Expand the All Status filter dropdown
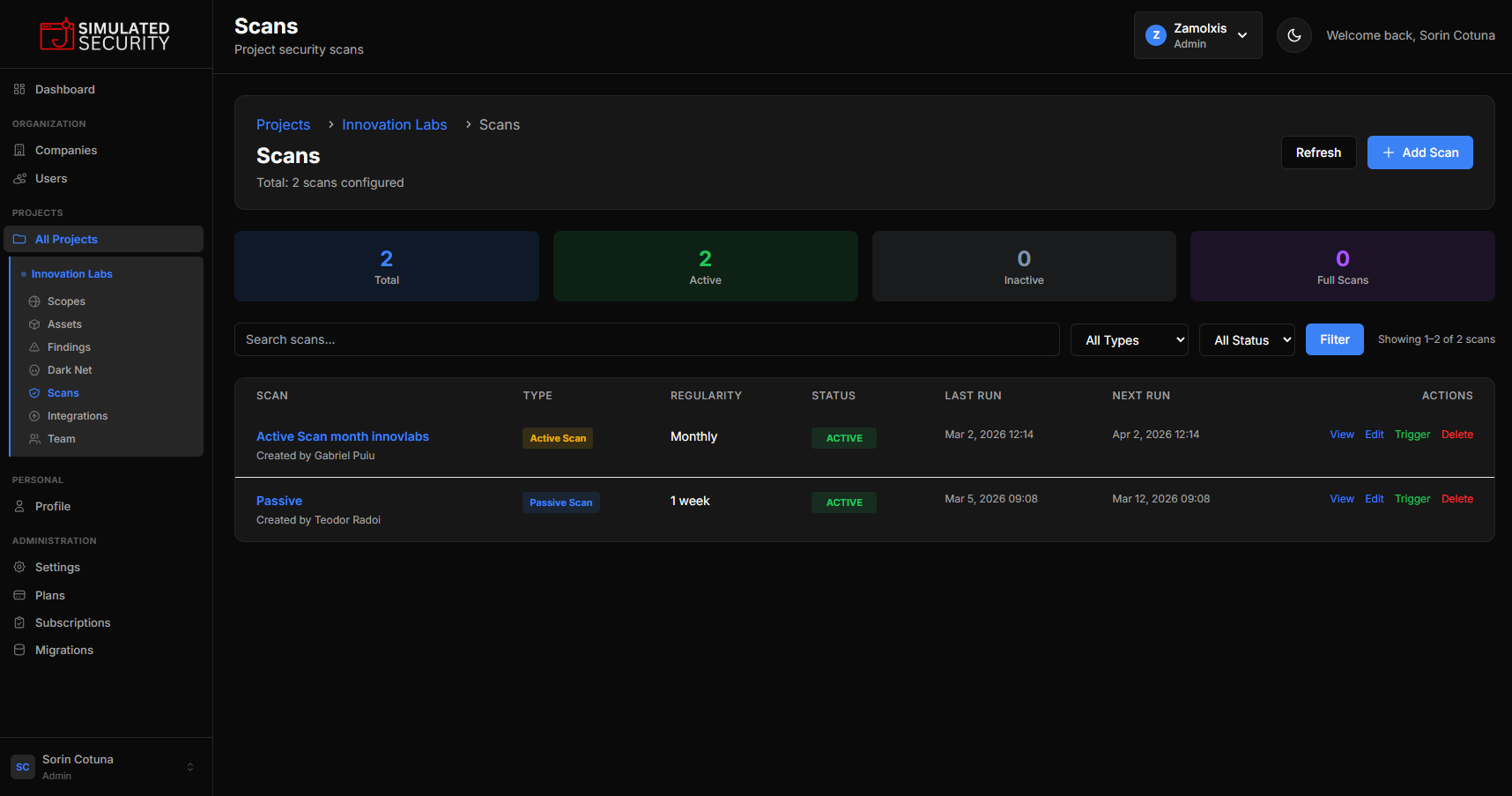Screen dimensions: 1512x796 point(1246,339)
